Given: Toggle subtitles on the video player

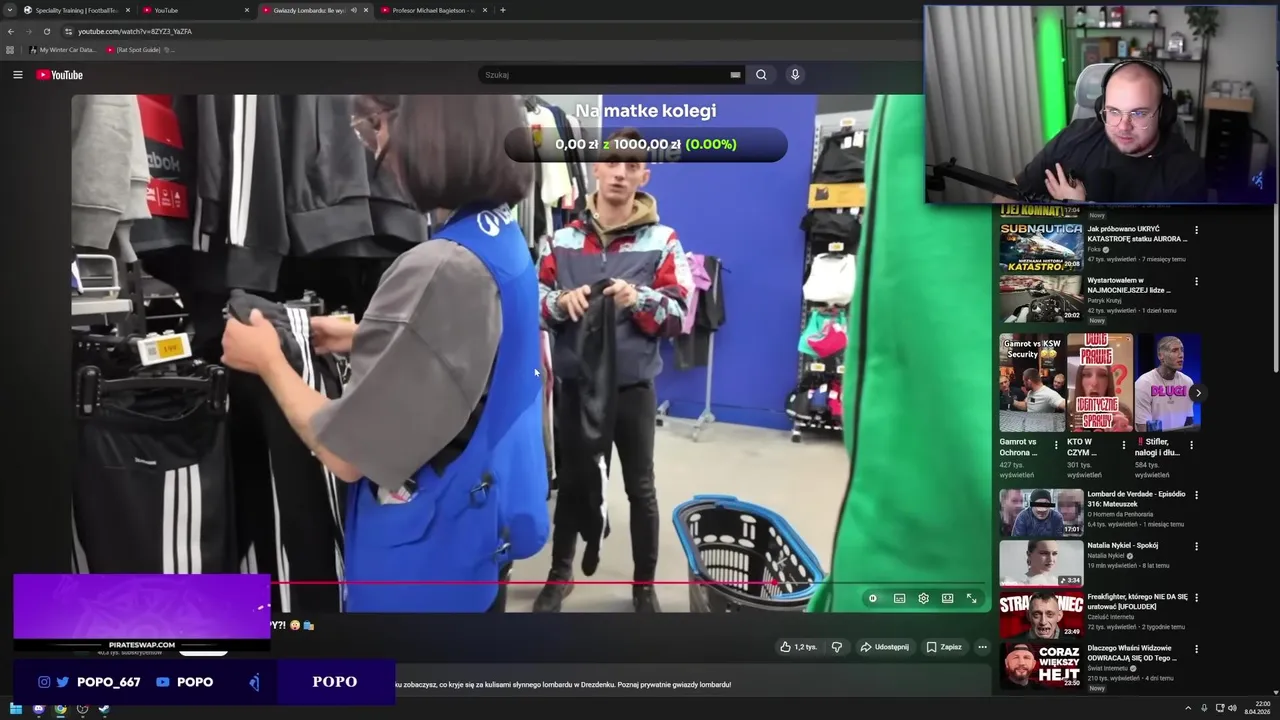Looking at the screenshot, I should 899,598.
